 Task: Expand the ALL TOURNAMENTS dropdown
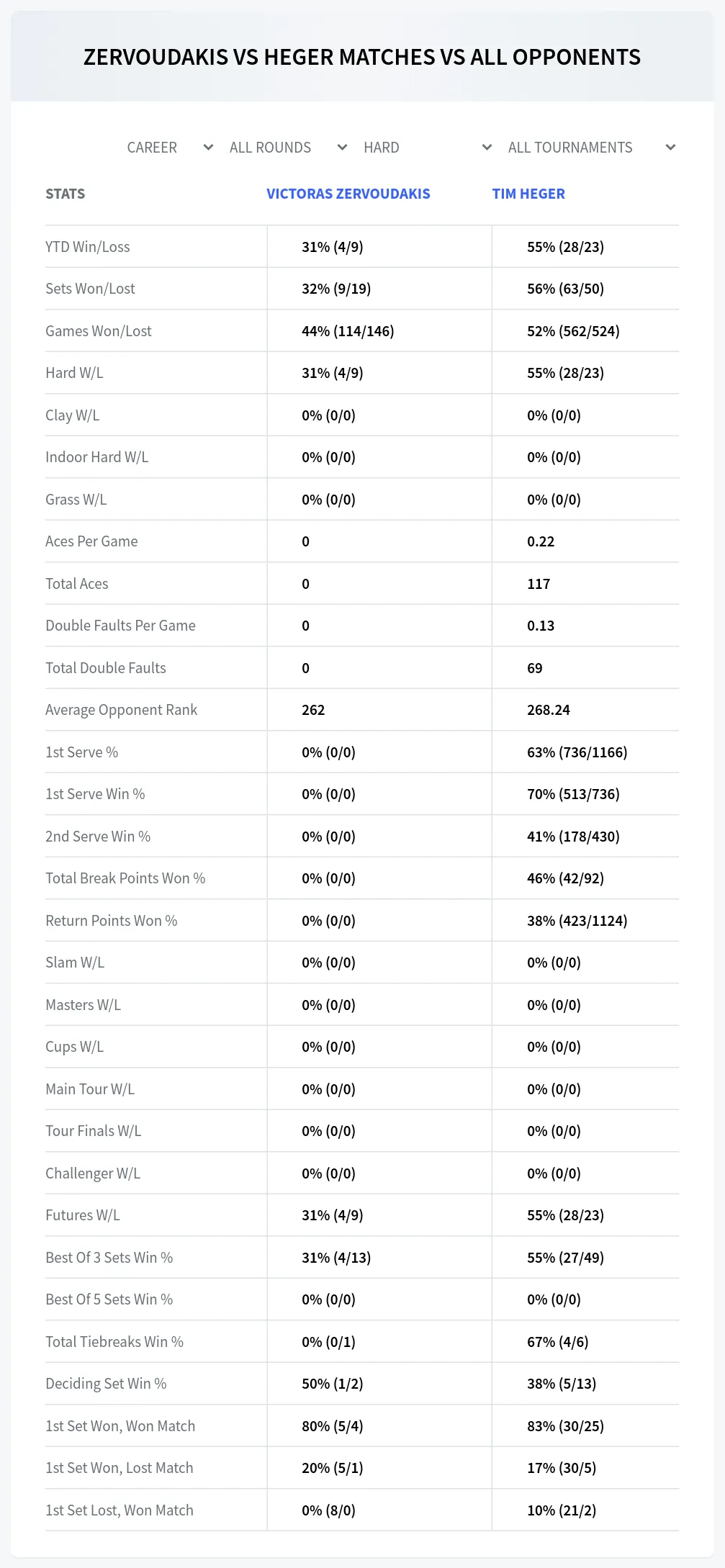point(592,148)
